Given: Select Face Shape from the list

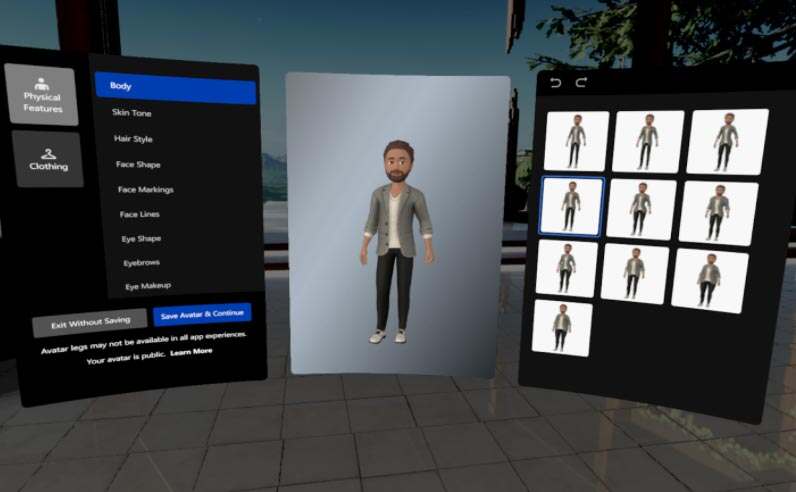Looking at the screenshot, I should 139,164.
